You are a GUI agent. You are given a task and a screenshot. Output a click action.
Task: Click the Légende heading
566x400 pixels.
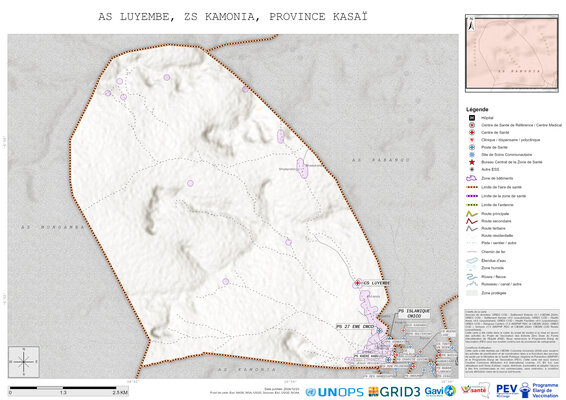coord(477,109)
